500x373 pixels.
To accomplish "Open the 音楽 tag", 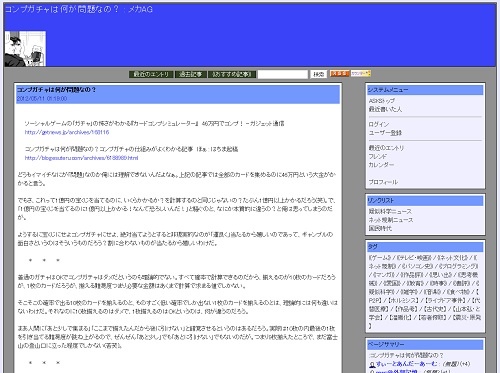I will pyautogui.click(x=433, y=292).
